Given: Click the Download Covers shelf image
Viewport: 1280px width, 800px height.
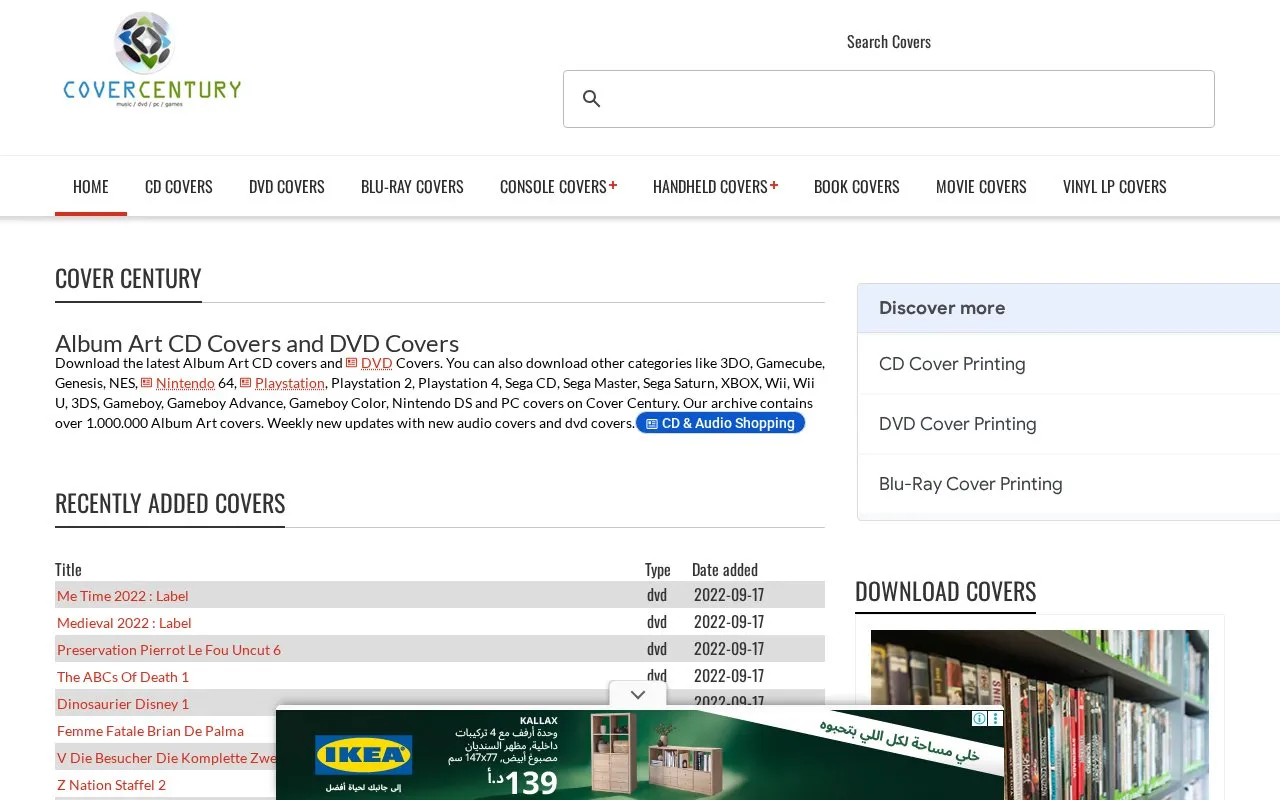Looking at the screenshot, I should pos(1040,714).
